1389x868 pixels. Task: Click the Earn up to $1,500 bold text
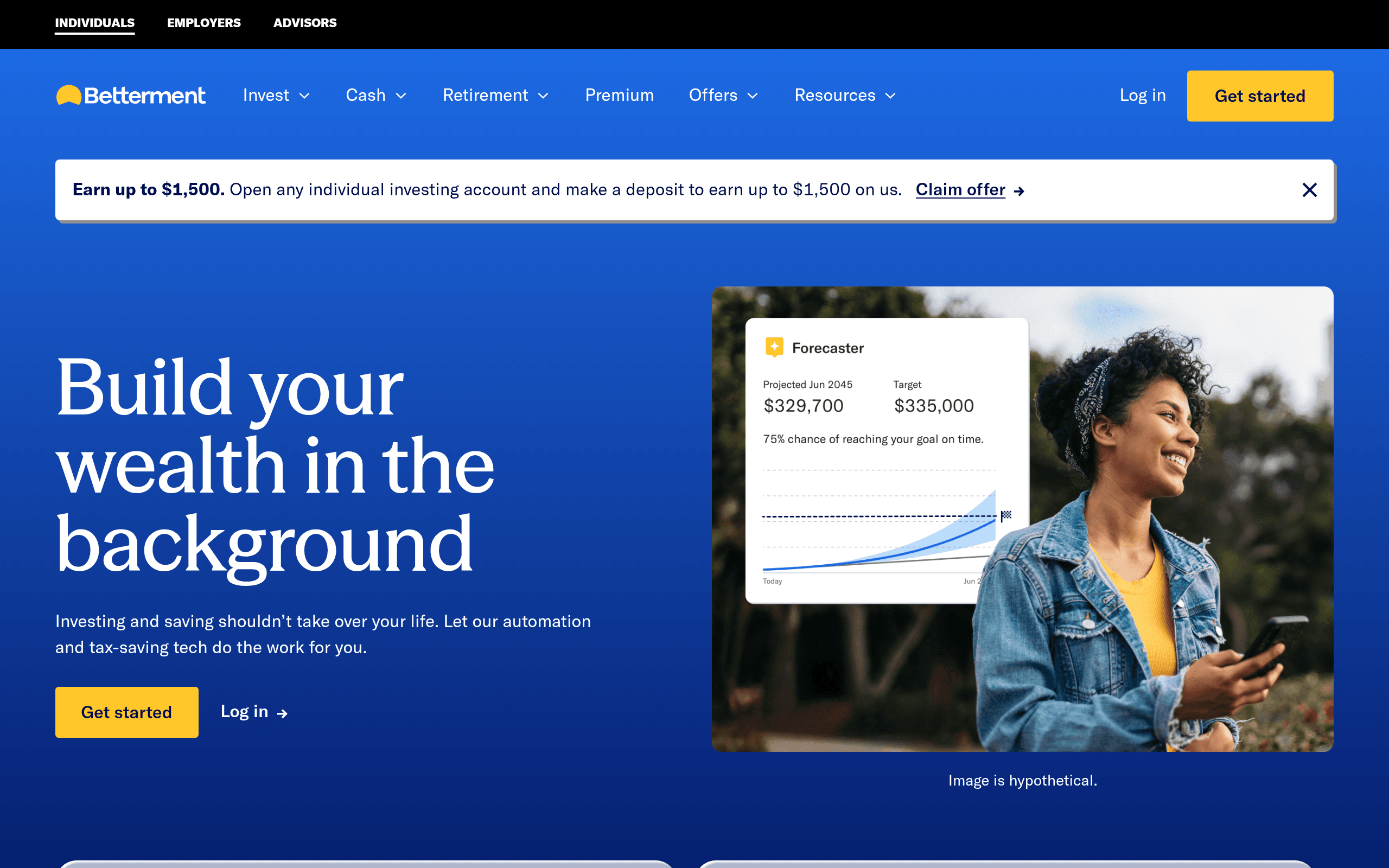point(149,189)
